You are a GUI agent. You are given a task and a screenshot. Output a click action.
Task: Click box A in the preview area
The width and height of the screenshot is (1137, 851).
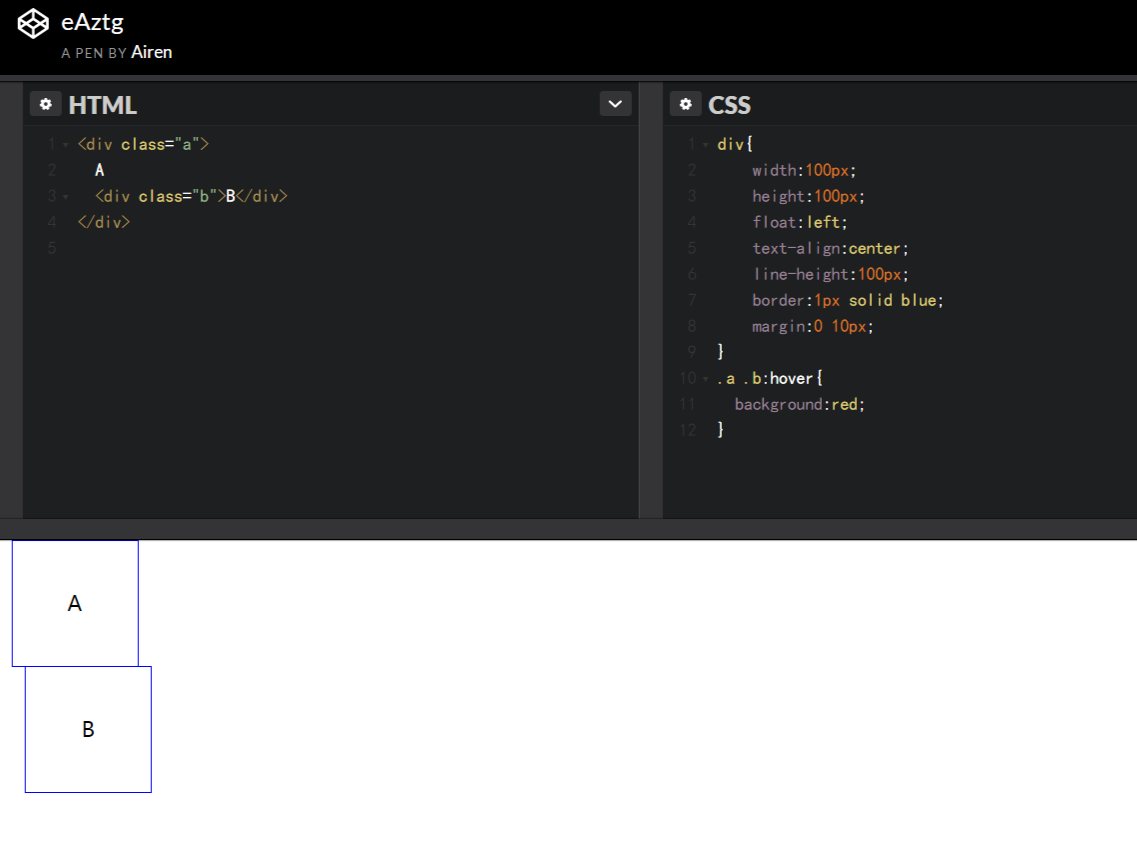74,602
